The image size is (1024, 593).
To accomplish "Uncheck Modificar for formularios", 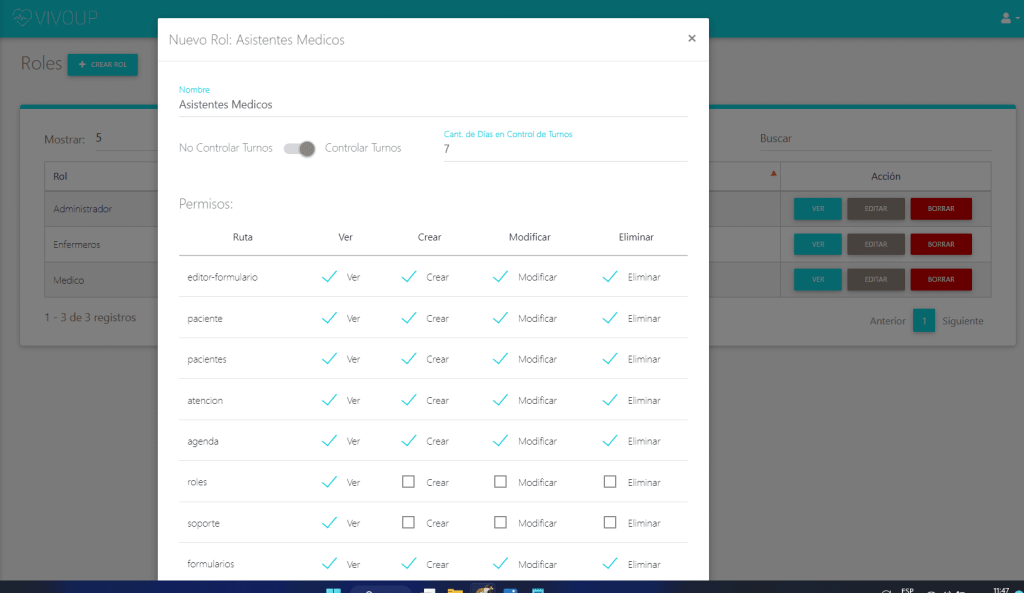I will [x=500, y=564].
